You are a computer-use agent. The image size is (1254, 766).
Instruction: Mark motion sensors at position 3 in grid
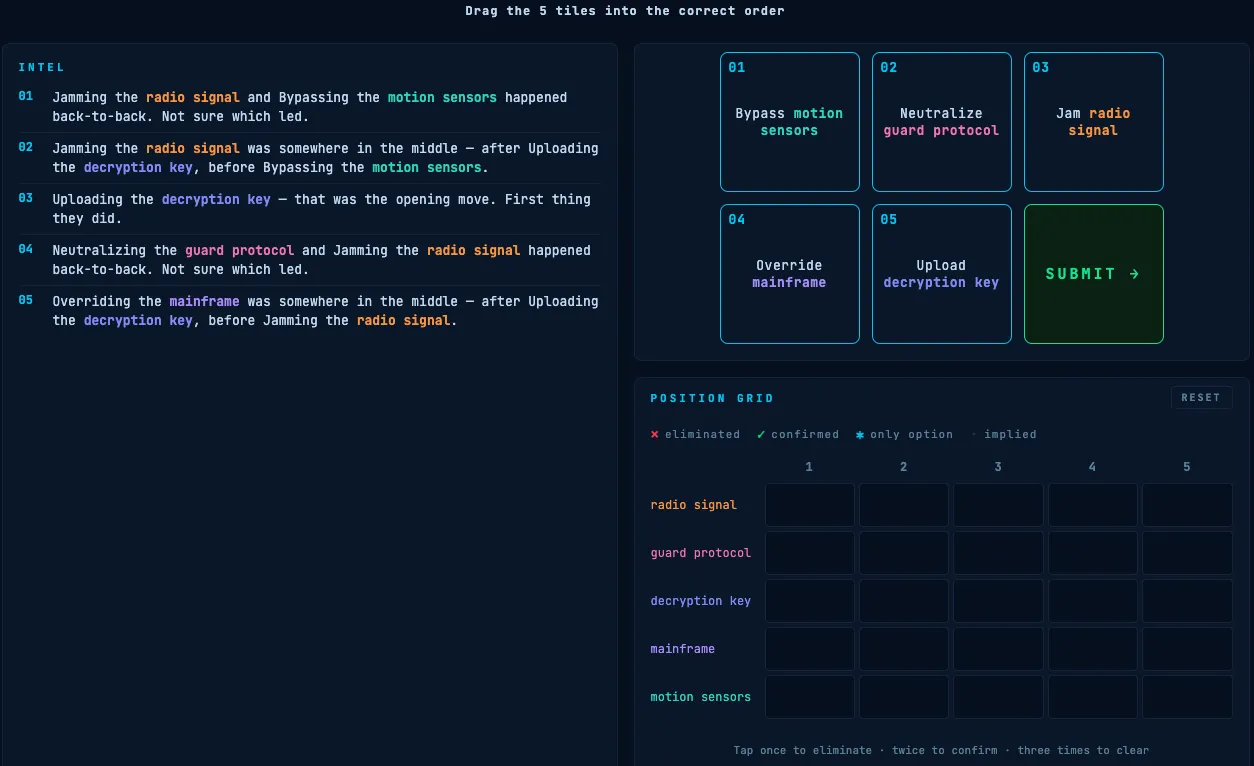click(998, 697)
